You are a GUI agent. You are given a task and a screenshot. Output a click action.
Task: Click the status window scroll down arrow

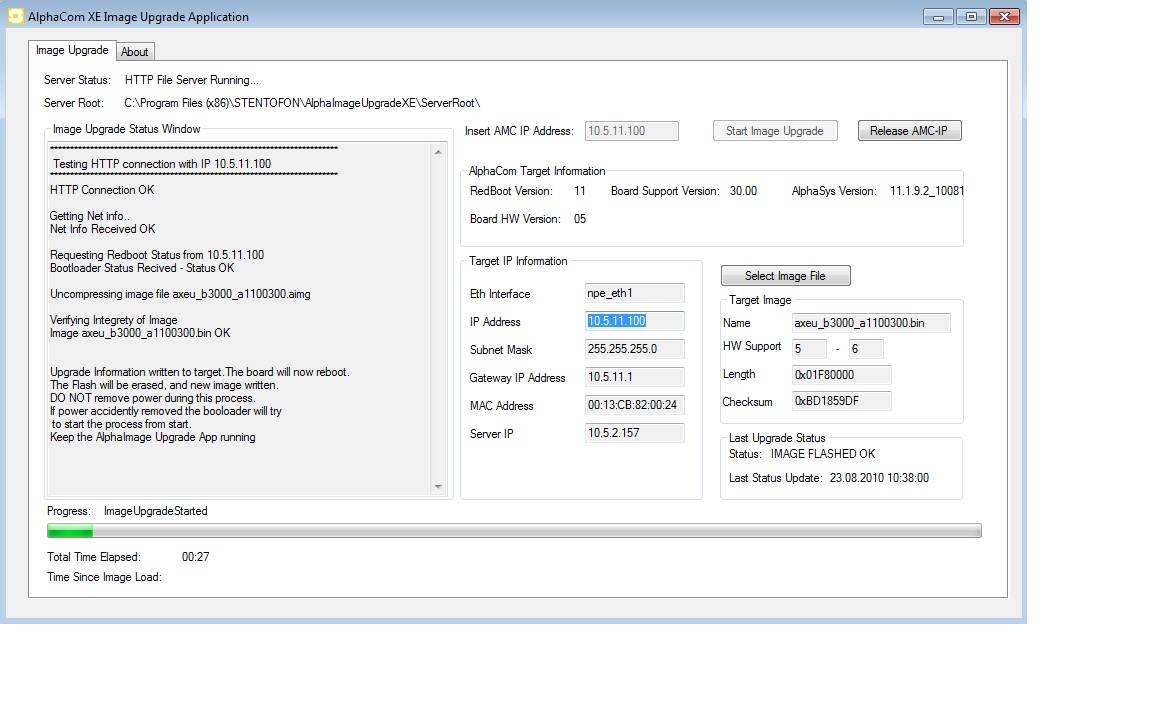coord(438,487)
